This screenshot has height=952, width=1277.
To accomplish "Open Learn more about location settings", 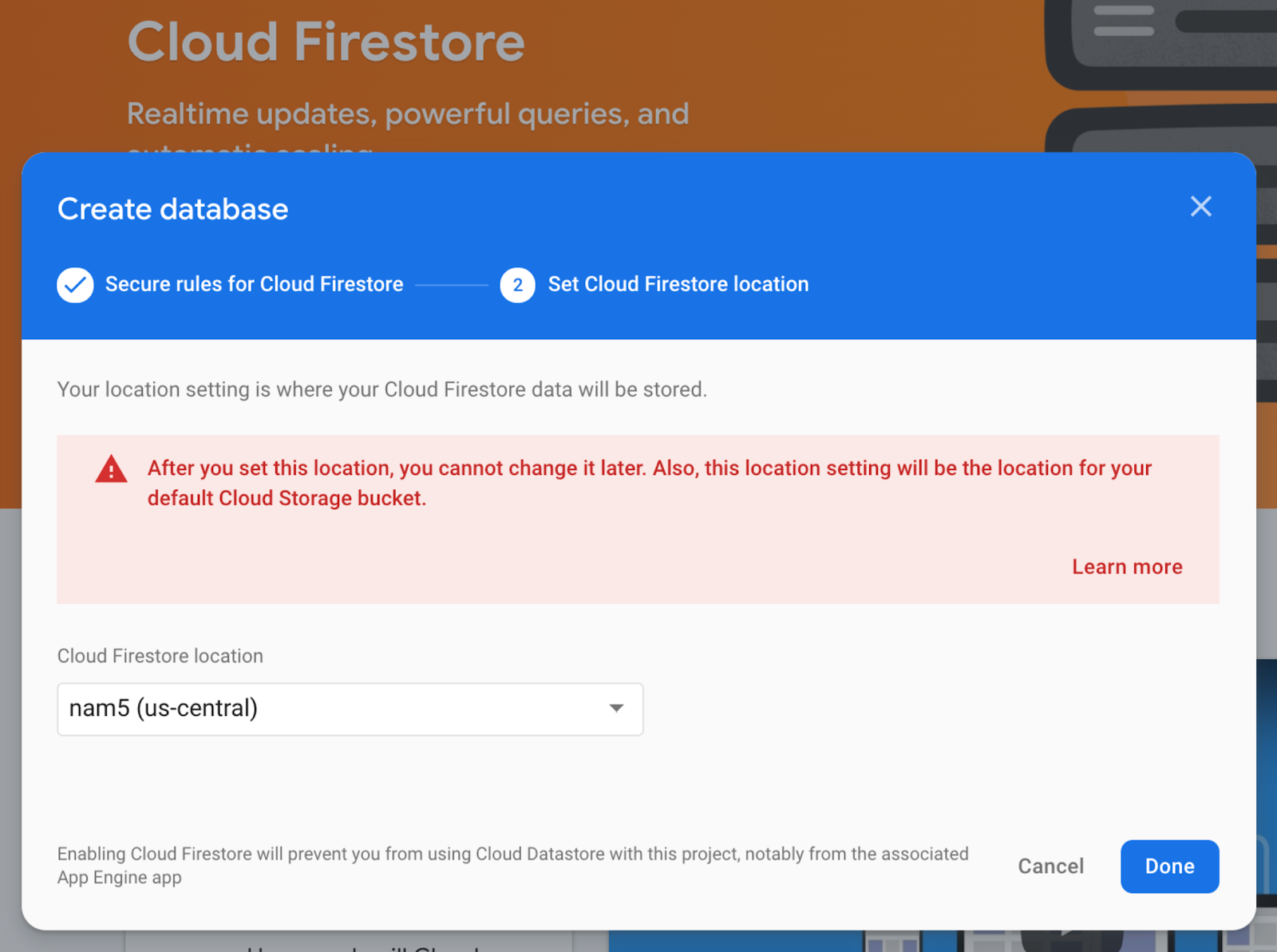I will click(1126, 567).
